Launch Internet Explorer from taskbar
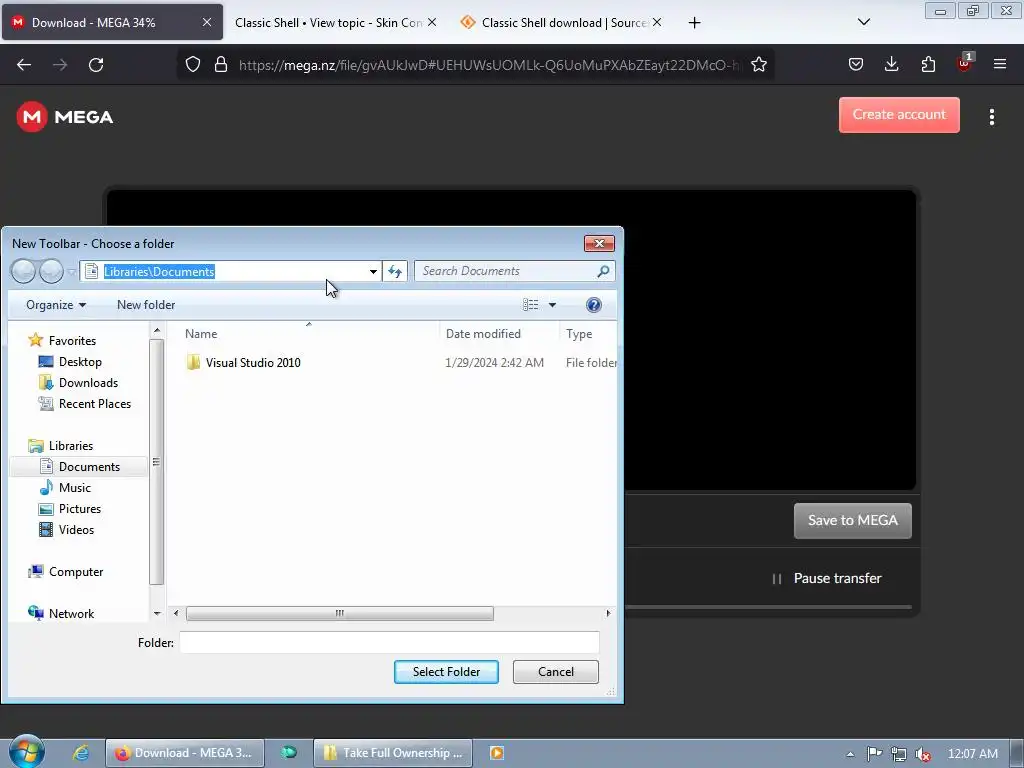 coord(80,753)
